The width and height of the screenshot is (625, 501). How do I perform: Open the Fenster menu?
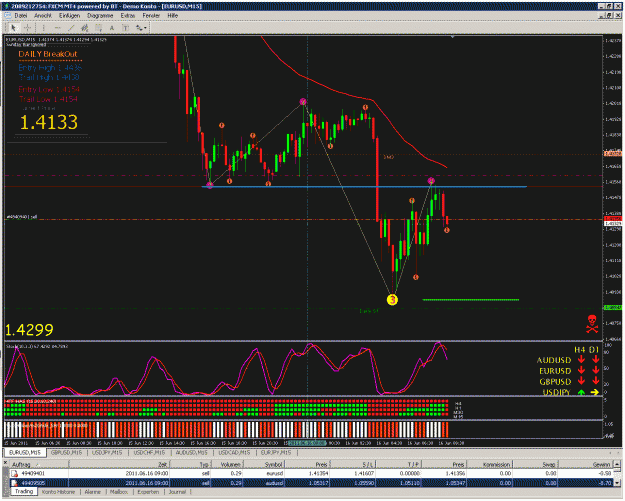pyautogui.click(x=151, y=16)
